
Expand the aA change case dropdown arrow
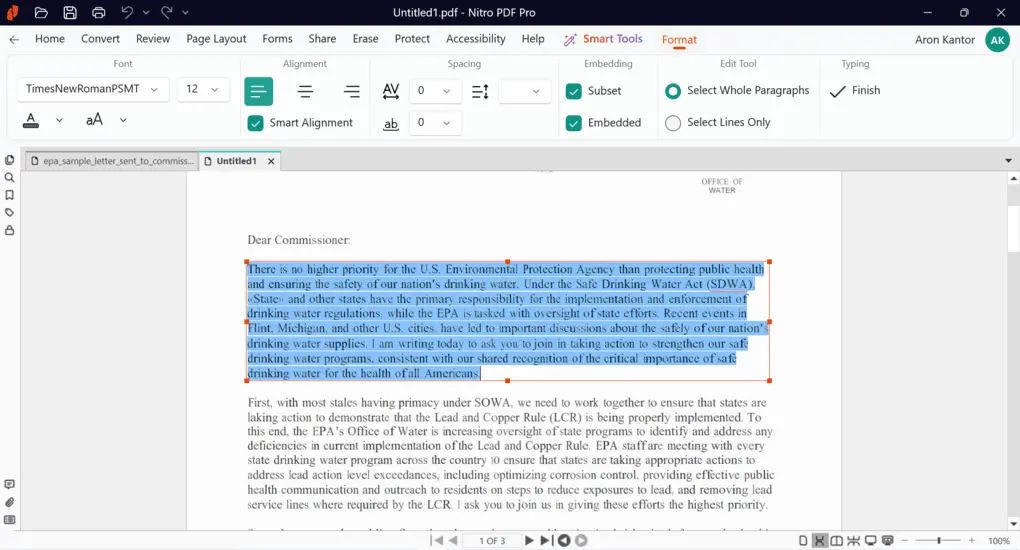point(123,120)
